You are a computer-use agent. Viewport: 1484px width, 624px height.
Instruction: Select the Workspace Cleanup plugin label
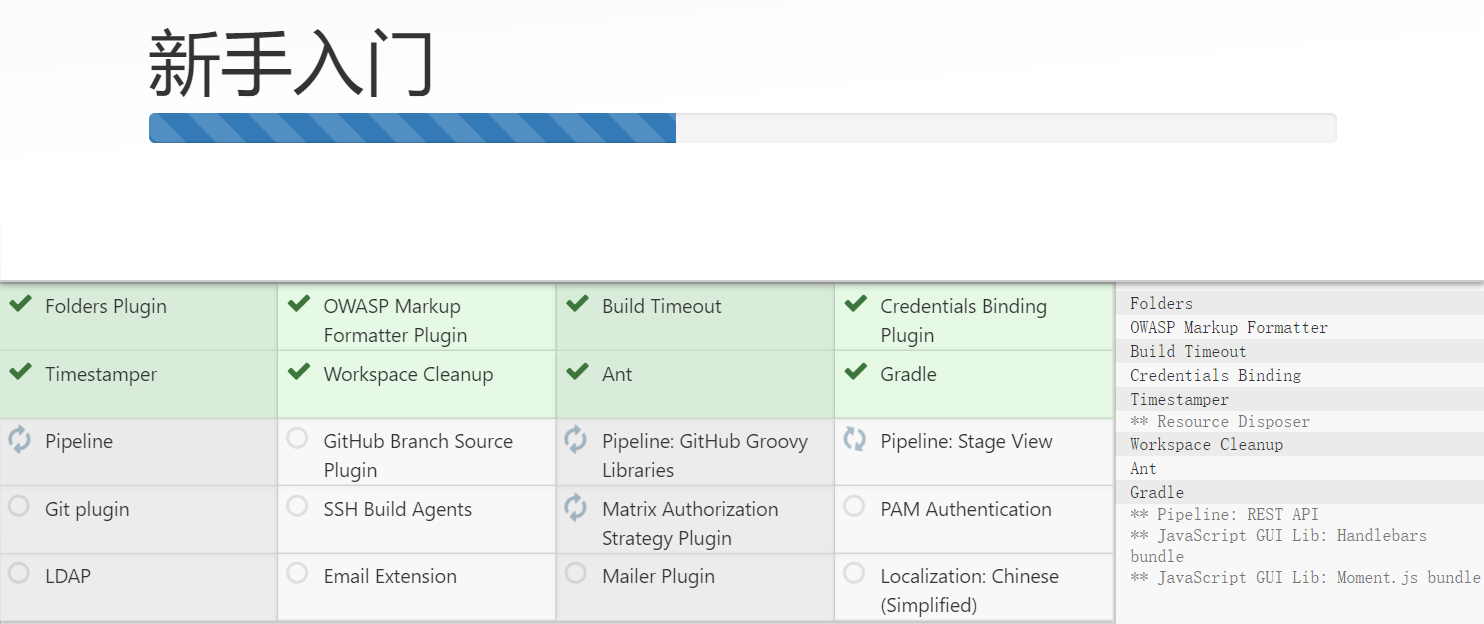pyautogui.click(x=408, y=374)
